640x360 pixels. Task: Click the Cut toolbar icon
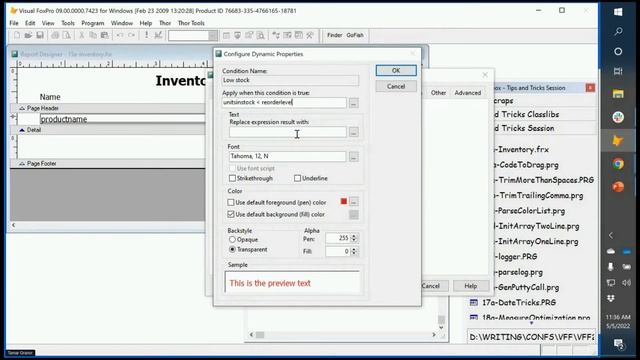(82, 36)
